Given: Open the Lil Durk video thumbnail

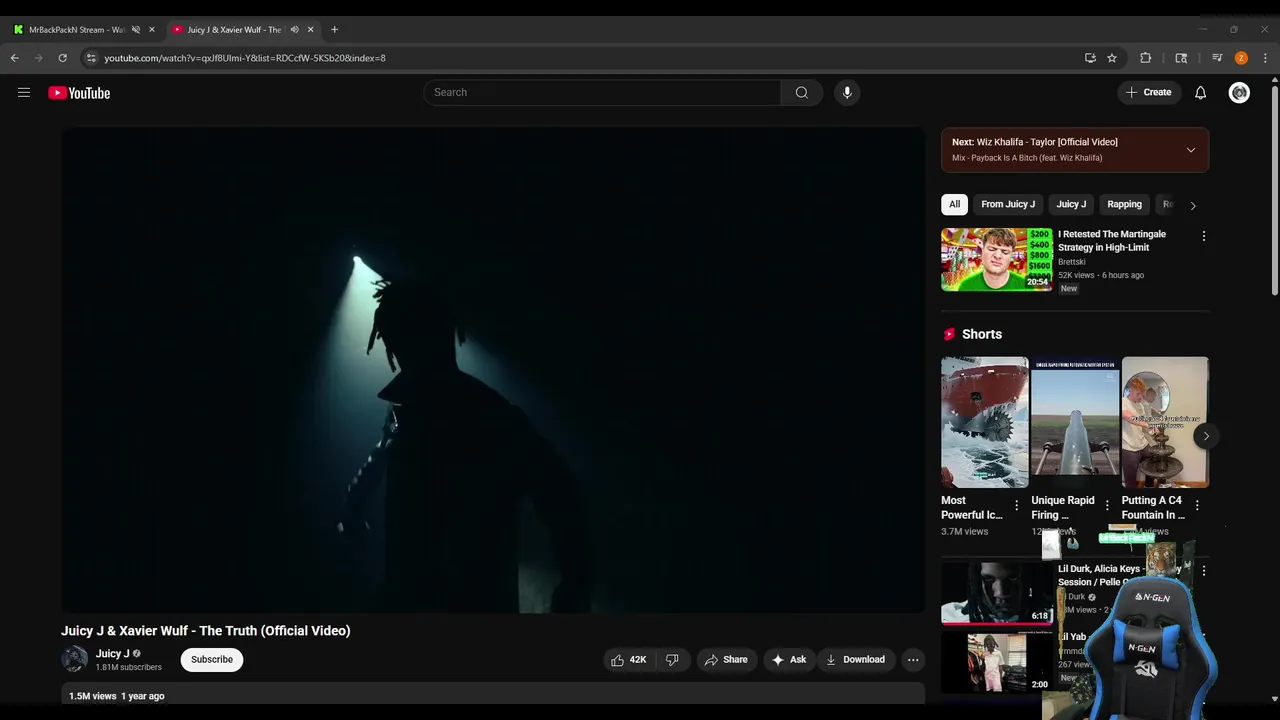Looking at the screenshot, I should (x=997, y=593).
